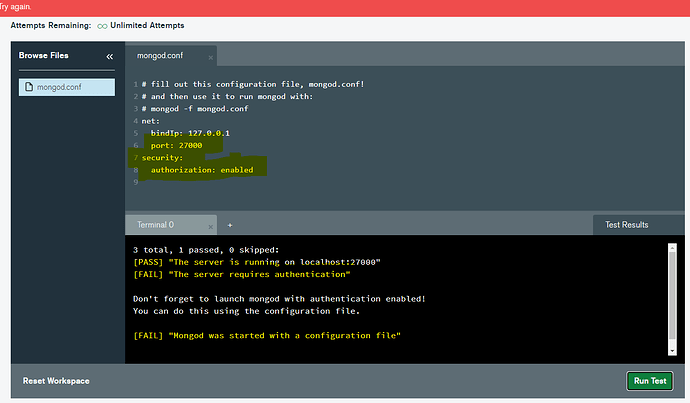The height and width of the screenshot is (403, 690).
Task: Open the Test Results tab
Action: [626, 225]
